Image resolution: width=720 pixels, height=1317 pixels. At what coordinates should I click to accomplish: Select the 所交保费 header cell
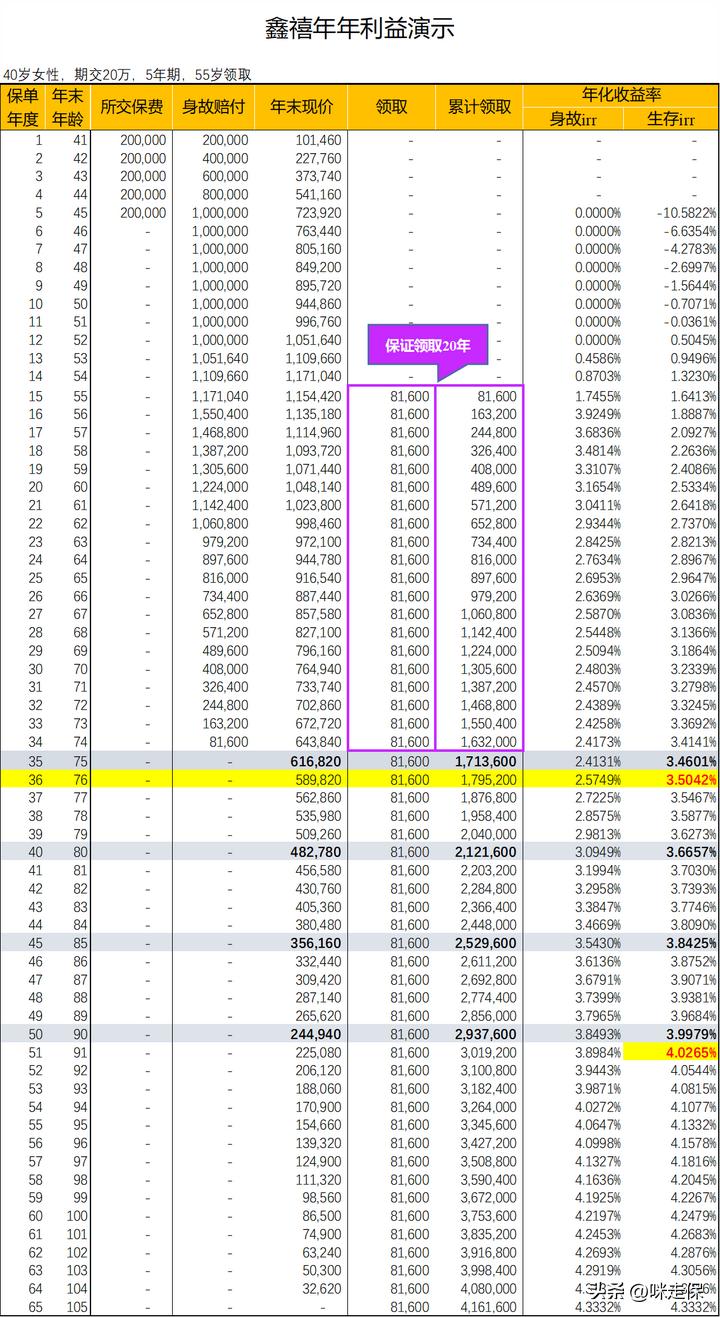click(x=130, y=107)
